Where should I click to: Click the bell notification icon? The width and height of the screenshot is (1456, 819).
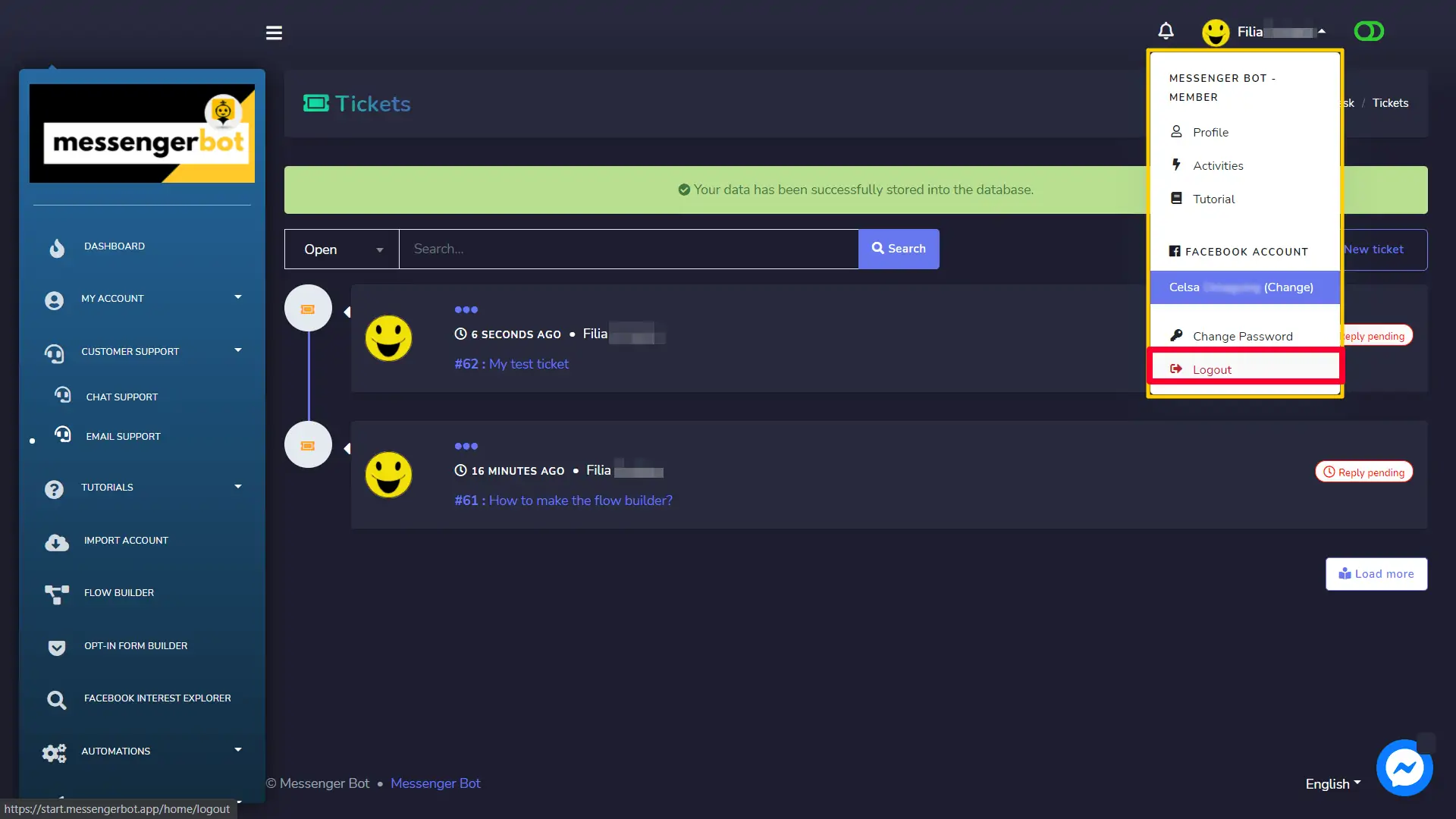point(1166,31)
